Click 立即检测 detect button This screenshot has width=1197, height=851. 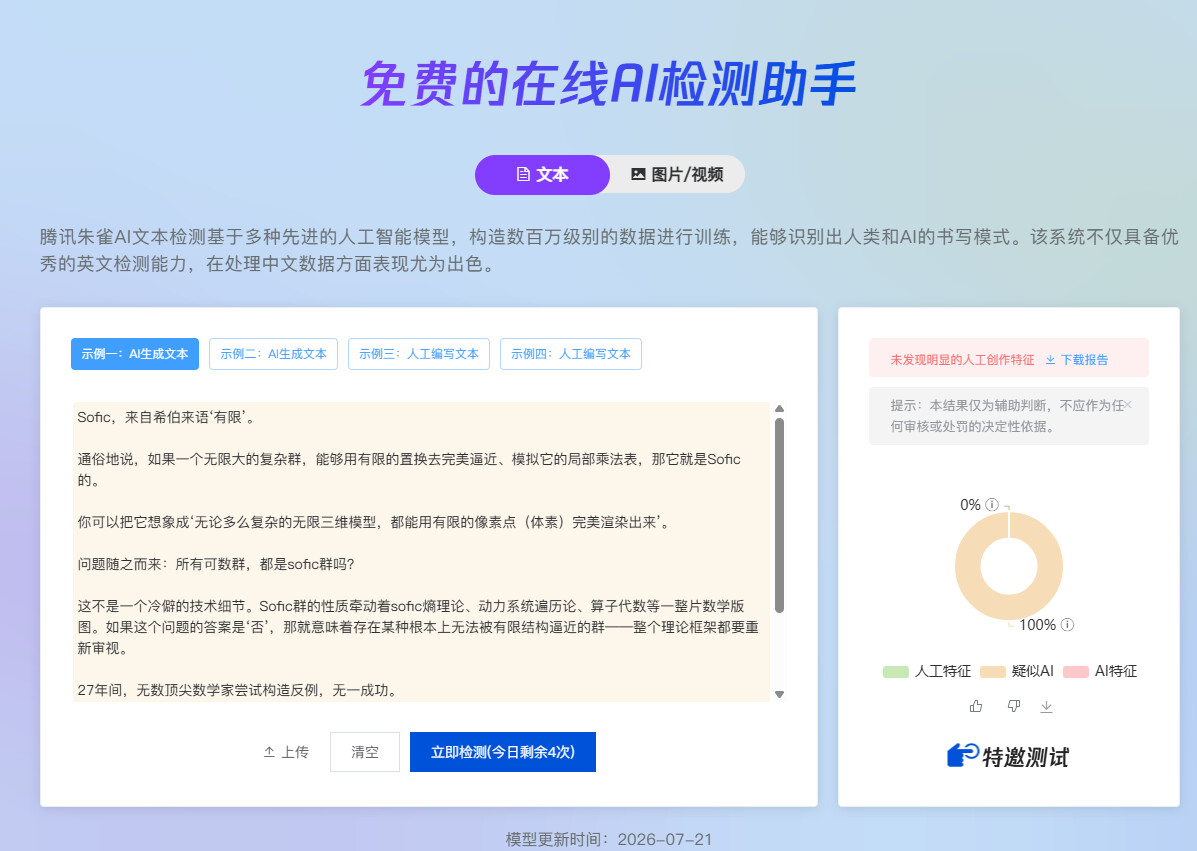click(x=503, y=753)
